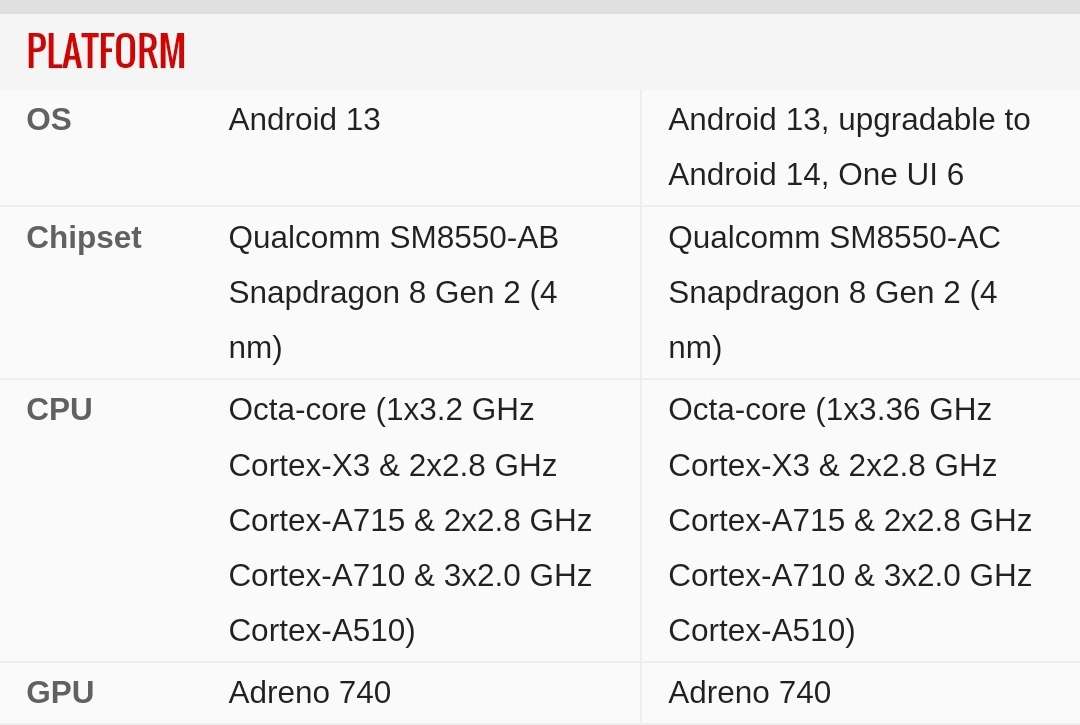Click the OS row label
Viewport: 1080px width, 725px height.
tap(49, 120)
